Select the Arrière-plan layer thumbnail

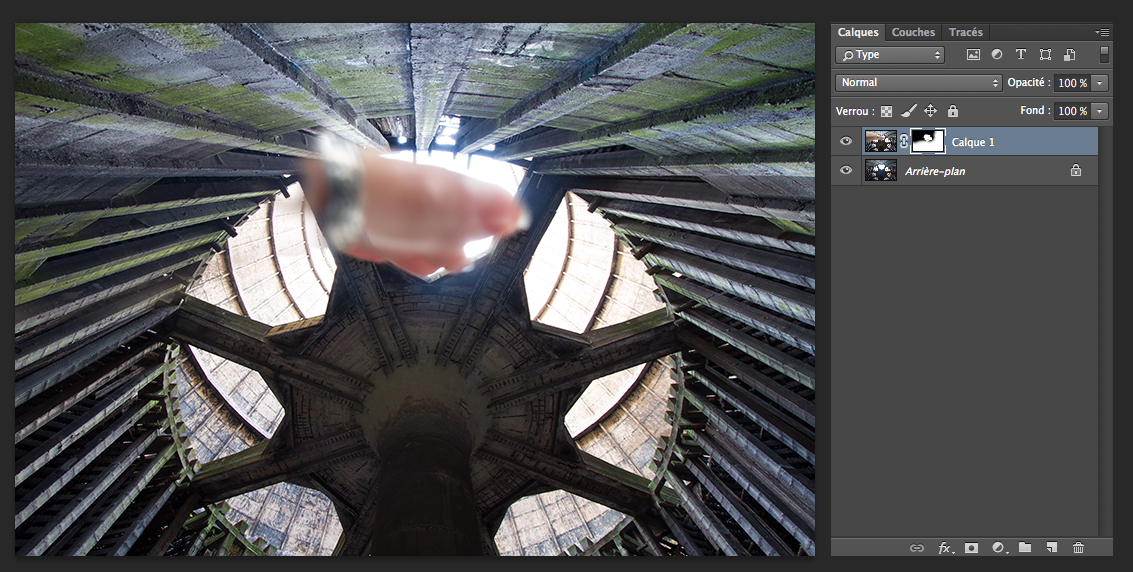point(881,170)
